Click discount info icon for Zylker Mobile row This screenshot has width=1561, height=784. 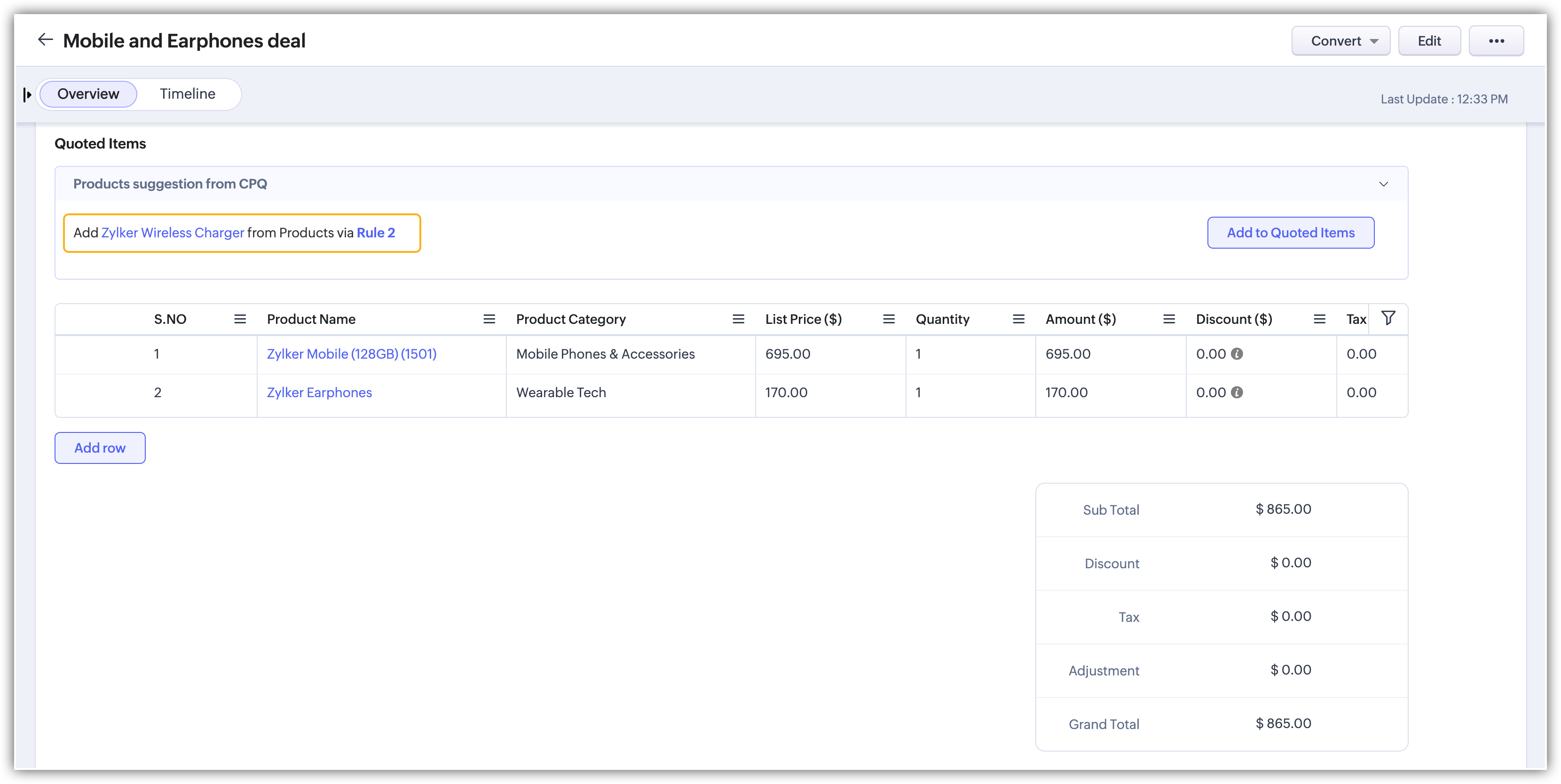pos(1237,354)
